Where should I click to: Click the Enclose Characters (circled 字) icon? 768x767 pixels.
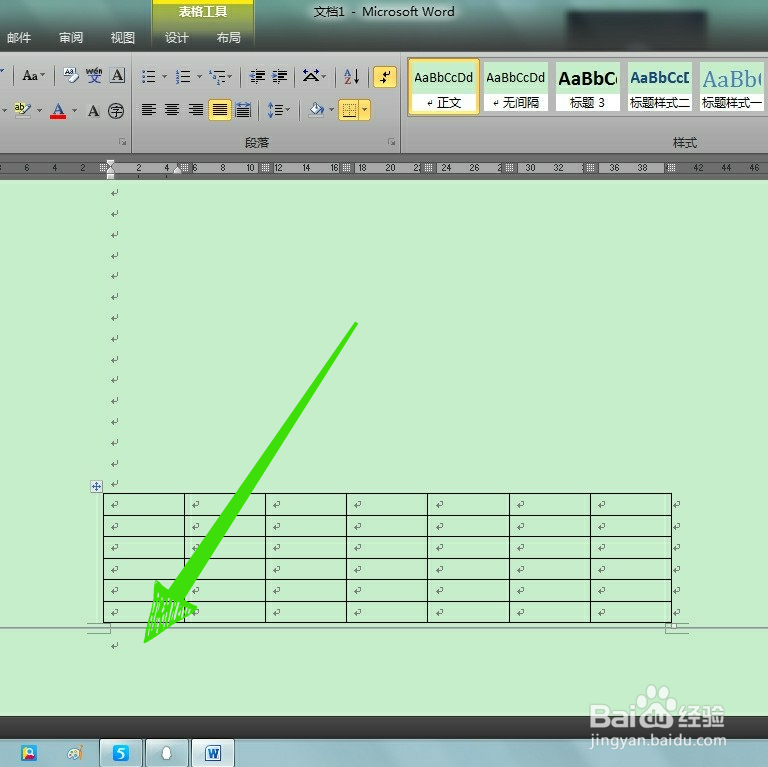(x=116, y=111)
